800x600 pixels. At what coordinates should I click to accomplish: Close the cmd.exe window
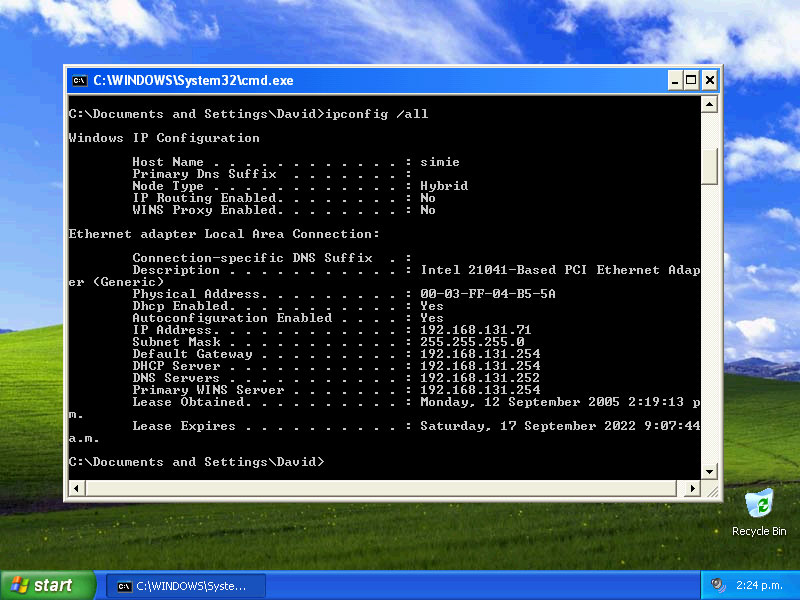pos(709,81)
